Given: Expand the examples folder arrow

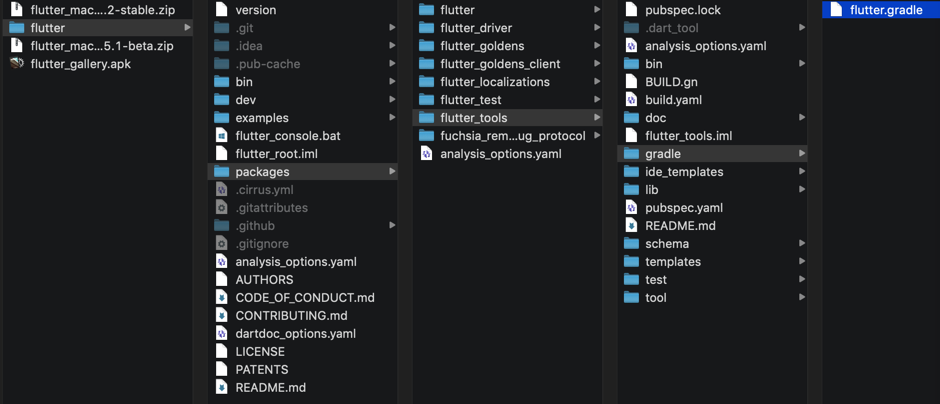Looking at the screenshot, I should click(x=392, y=118).
